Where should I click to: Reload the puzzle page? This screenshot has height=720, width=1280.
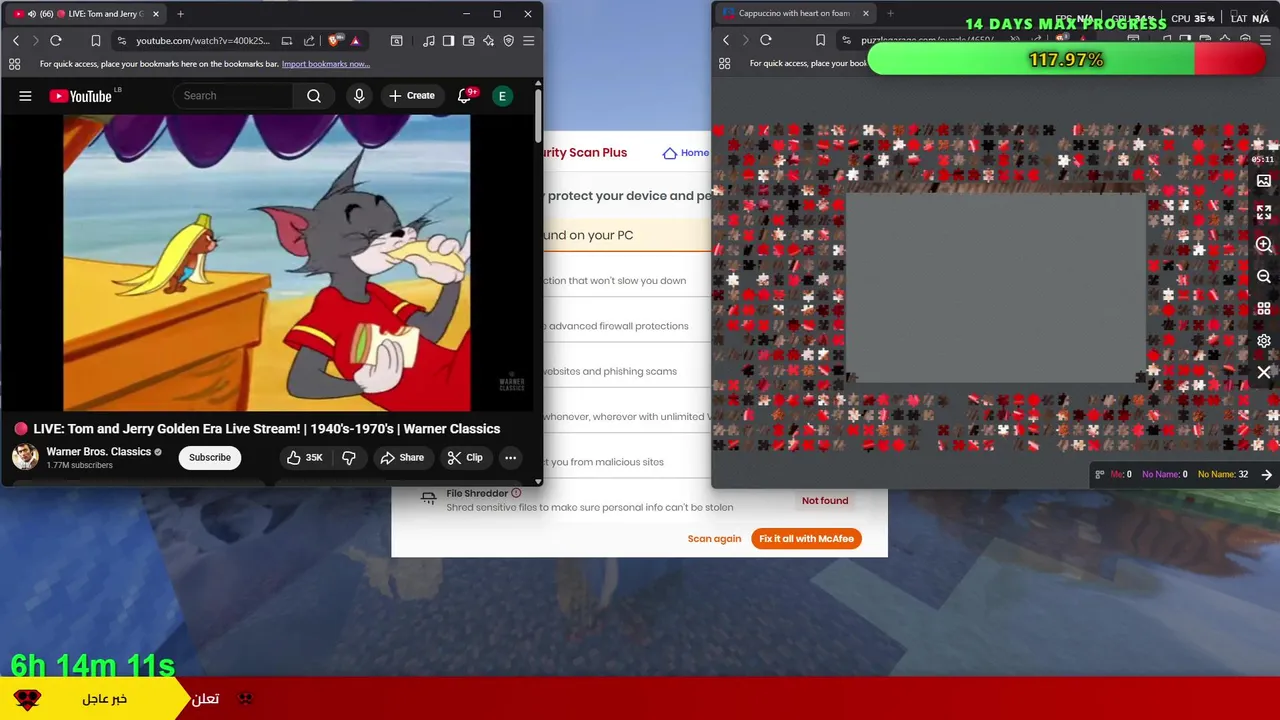766,40
